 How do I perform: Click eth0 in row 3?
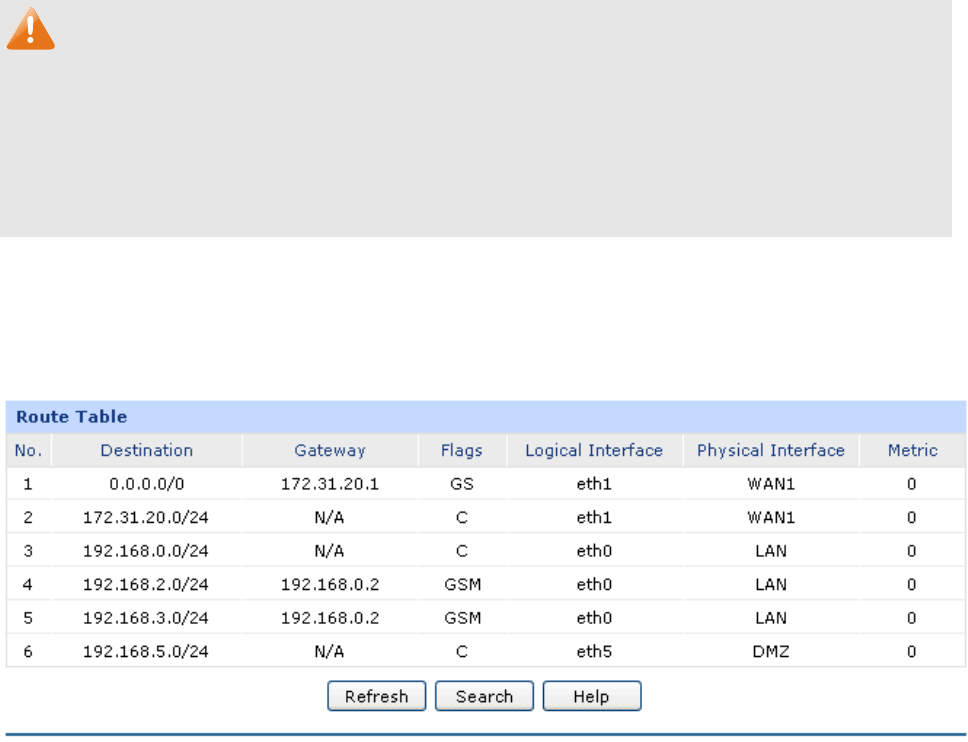click(594, 551)
